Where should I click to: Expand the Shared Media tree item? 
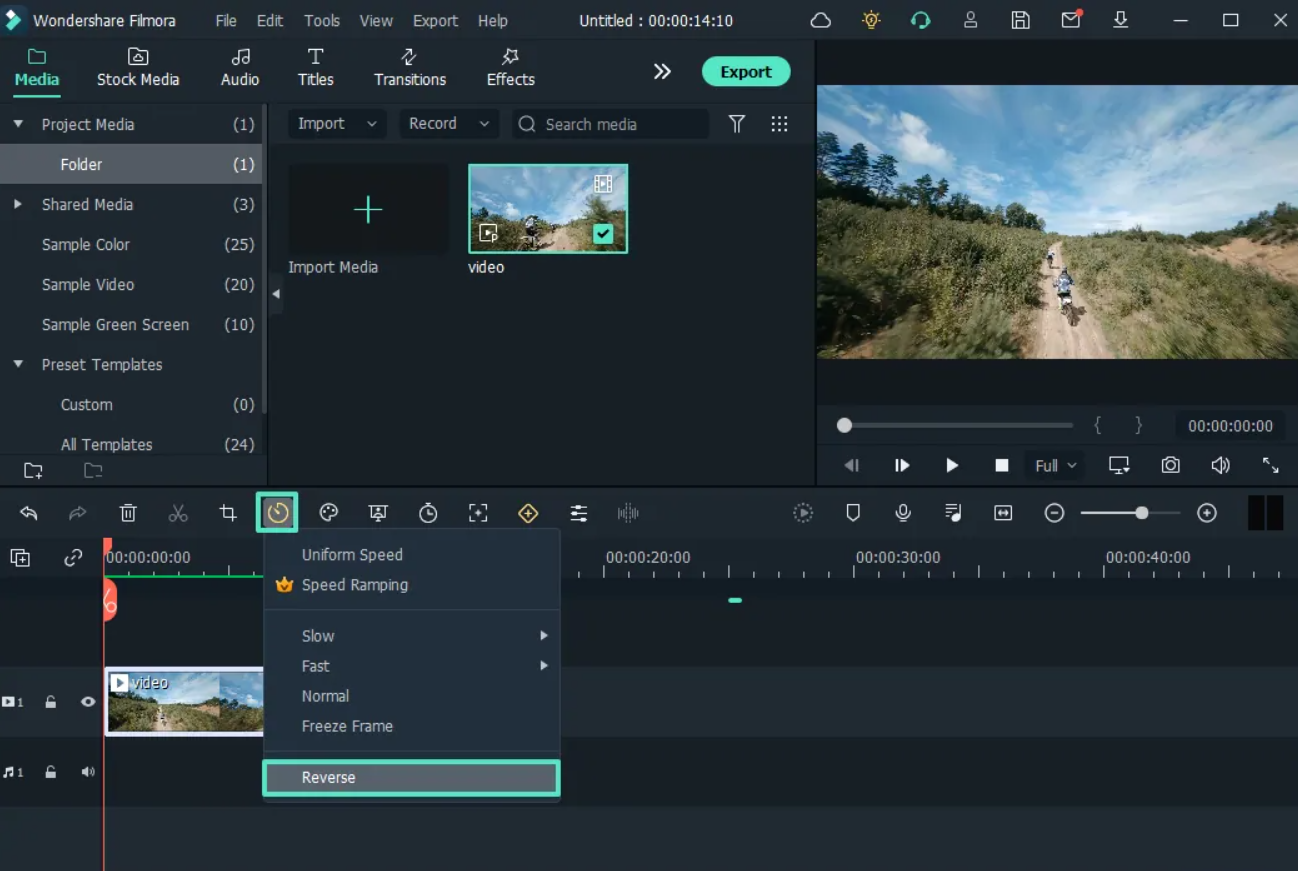click(x=18, y=204)
